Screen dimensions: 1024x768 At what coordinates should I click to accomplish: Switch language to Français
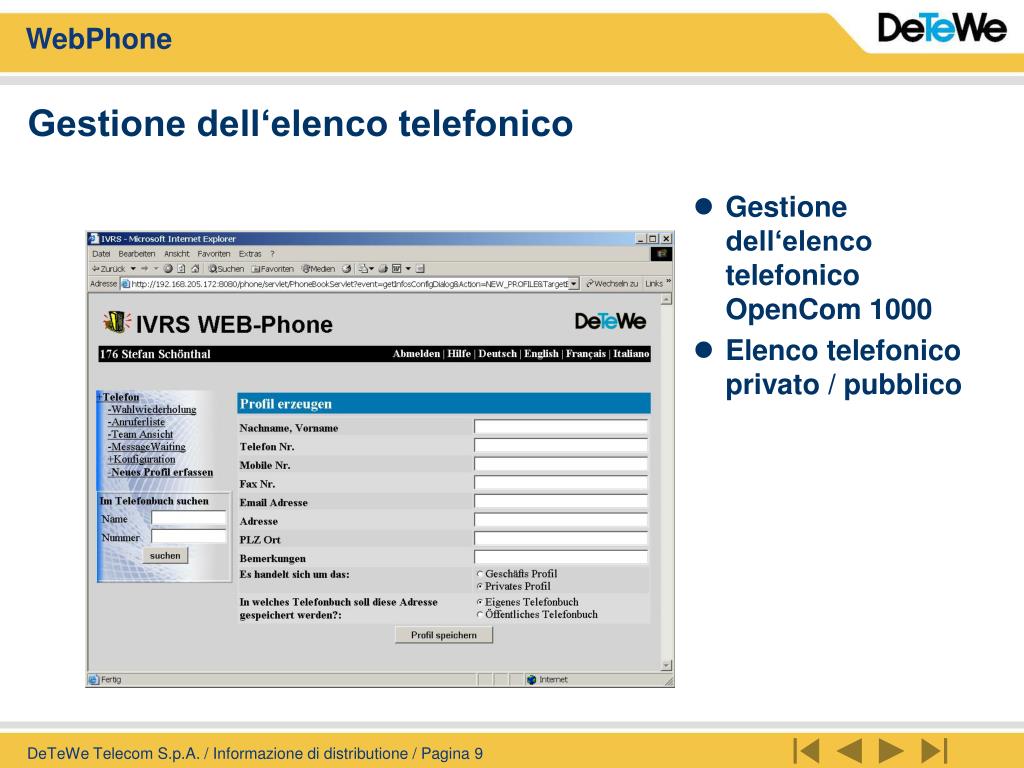click(586, 353)
